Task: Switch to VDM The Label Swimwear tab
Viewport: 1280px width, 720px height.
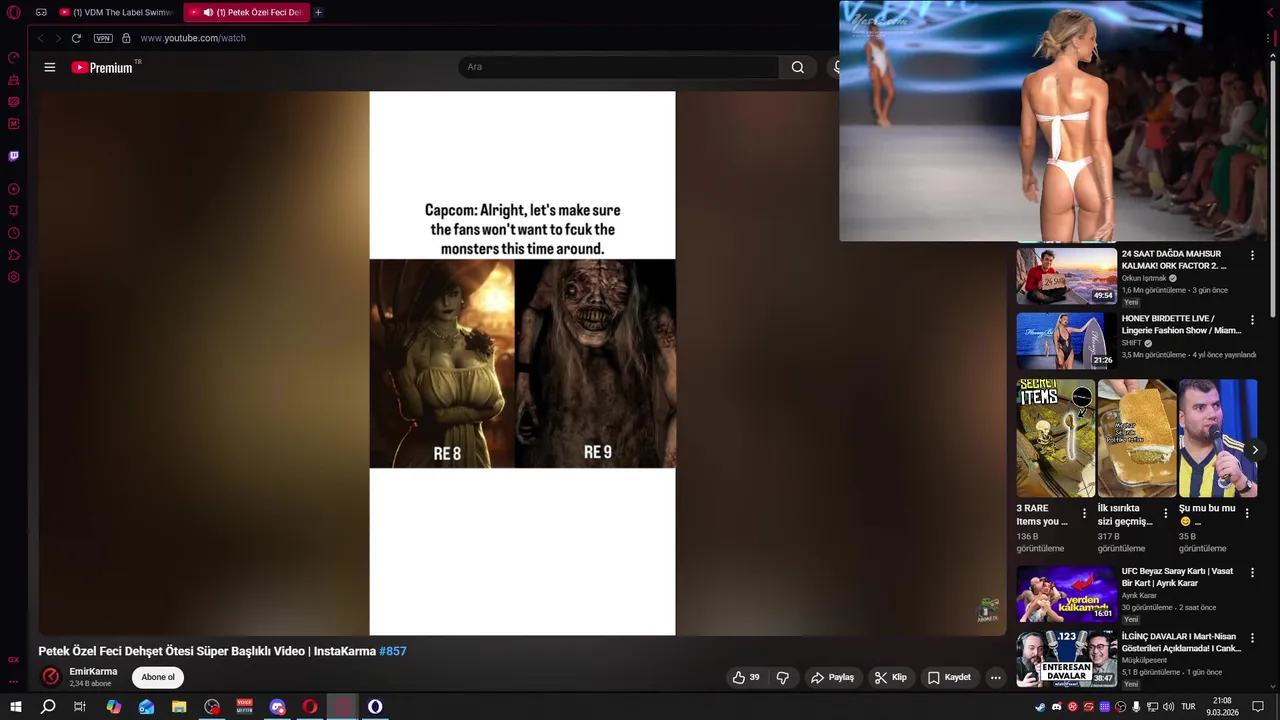Action: (119, 12)
